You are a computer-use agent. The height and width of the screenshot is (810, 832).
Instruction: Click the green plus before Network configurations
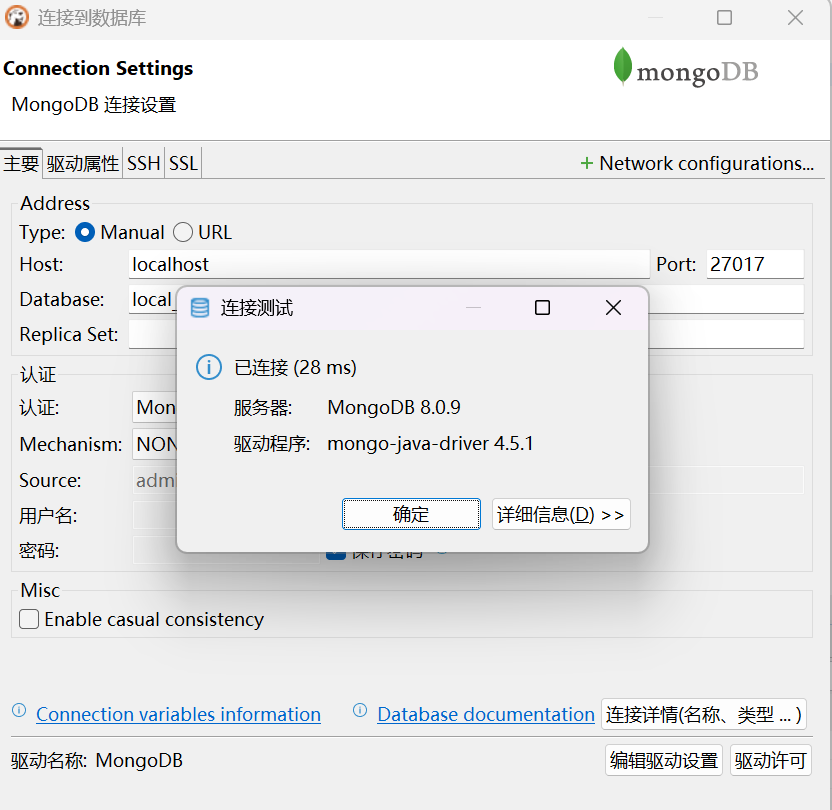[586, 162]
